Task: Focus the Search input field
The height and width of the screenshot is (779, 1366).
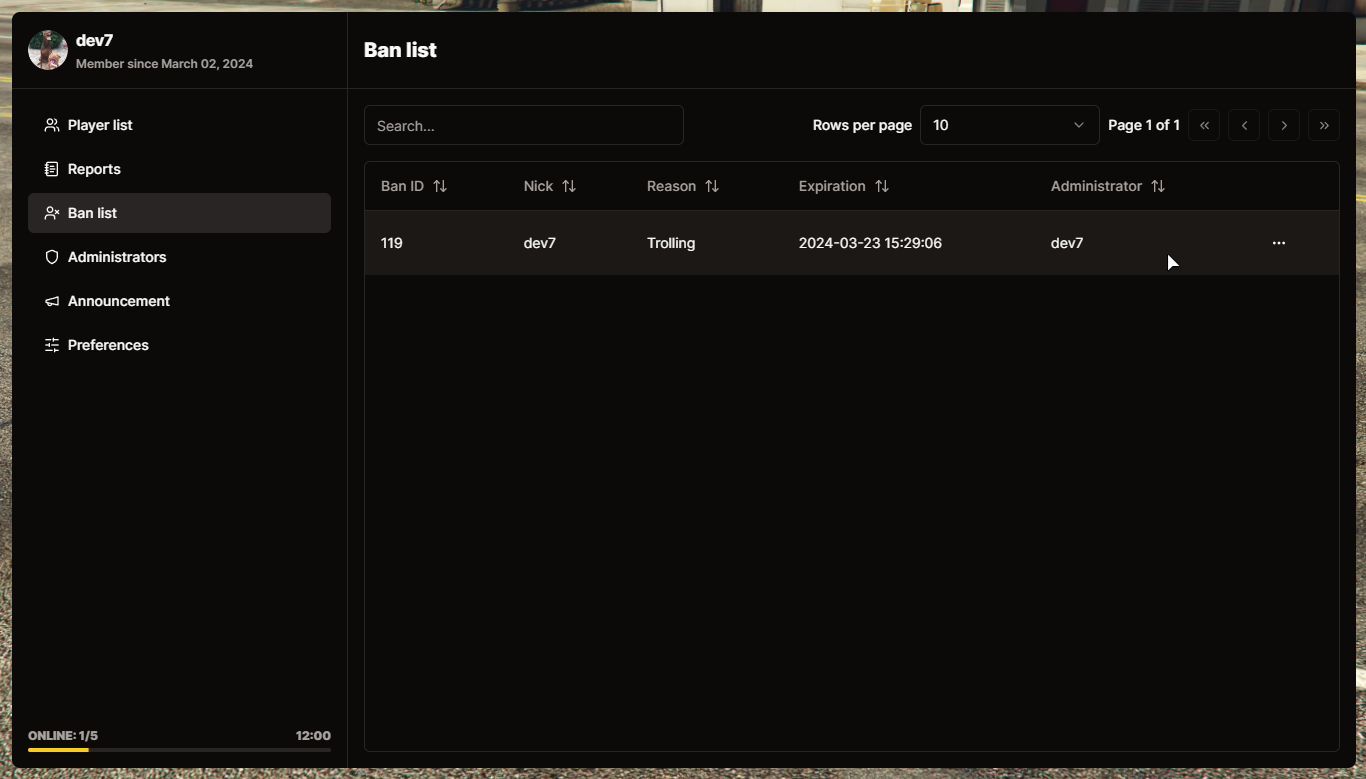Action: (x=523, y=125)
